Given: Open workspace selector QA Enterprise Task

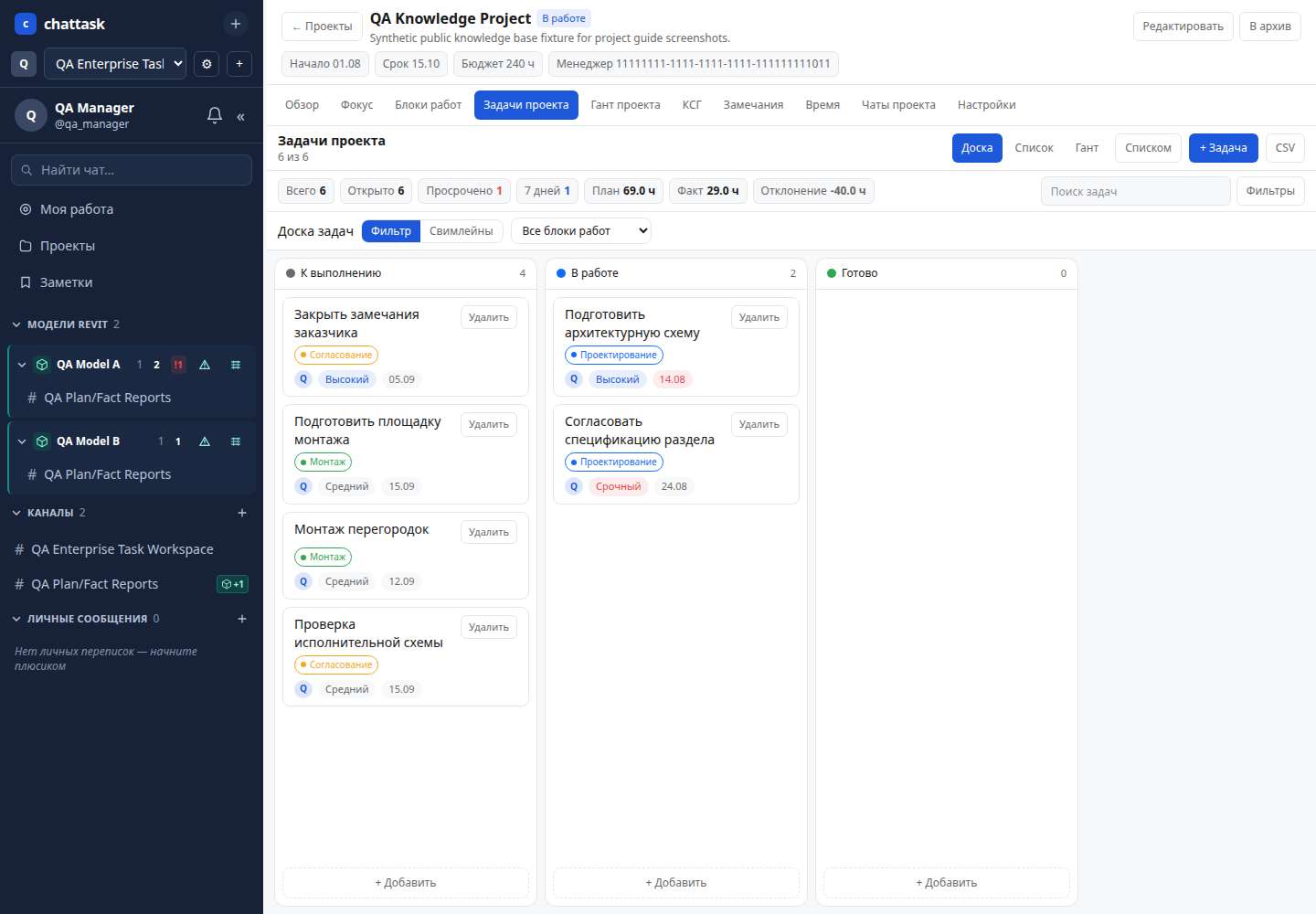Looking at the screenshot, I should click(x=115, y=64).
